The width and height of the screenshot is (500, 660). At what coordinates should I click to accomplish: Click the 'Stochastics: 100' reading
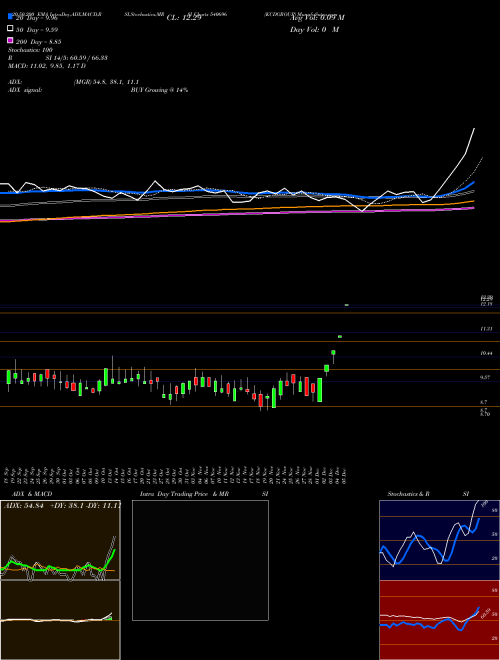30,50
